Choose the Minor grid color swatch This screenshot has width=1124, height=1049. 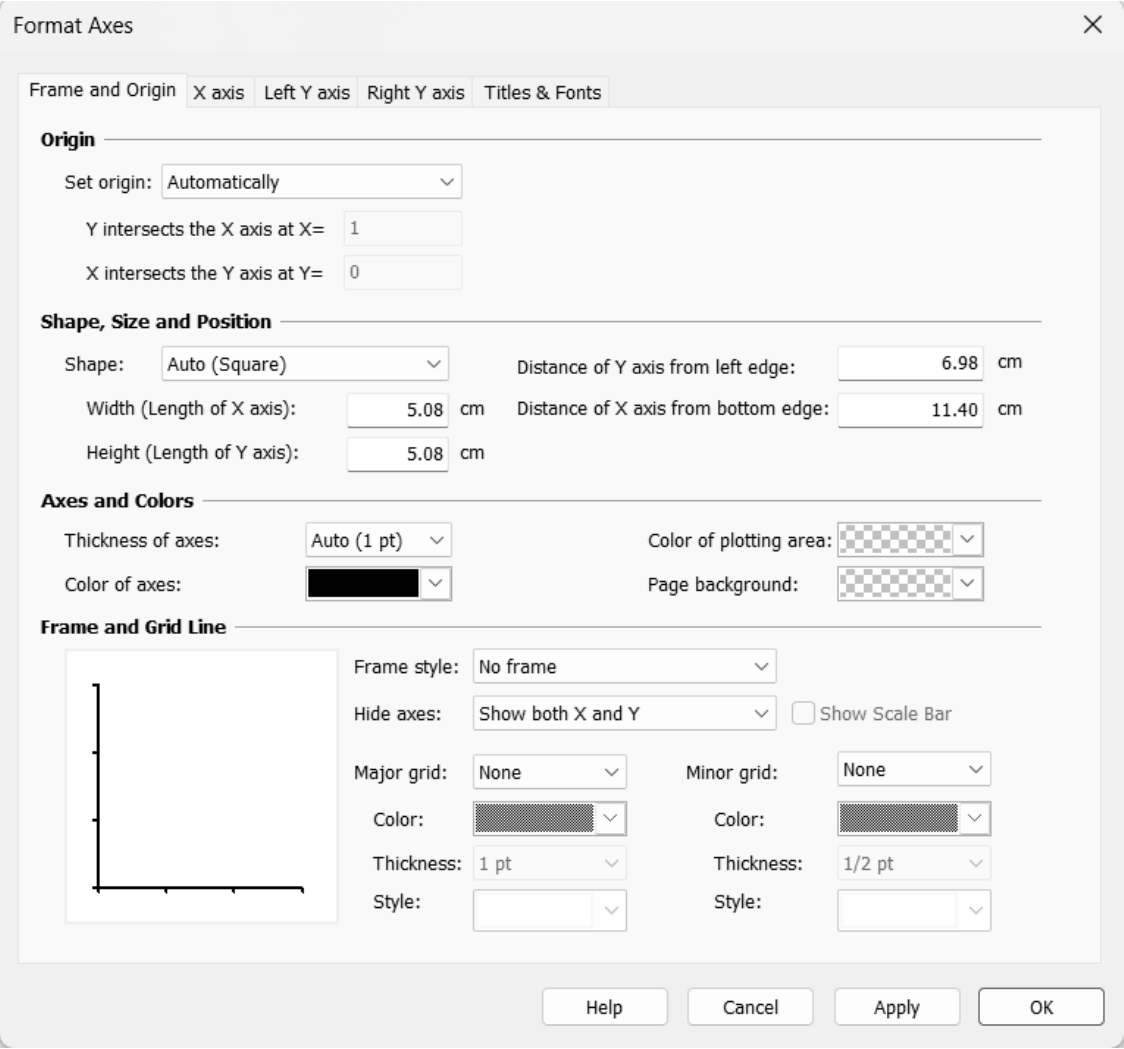tap(914, 819)
